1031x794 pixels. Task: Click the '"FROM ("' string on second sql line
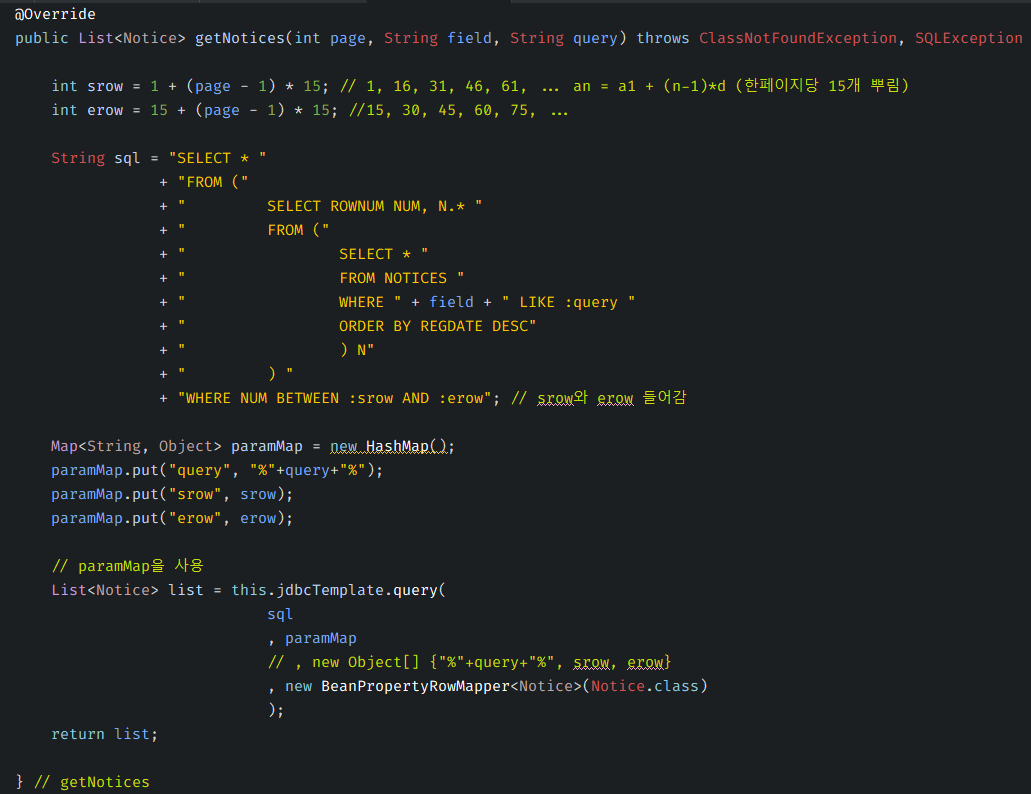tap(213, 182)
